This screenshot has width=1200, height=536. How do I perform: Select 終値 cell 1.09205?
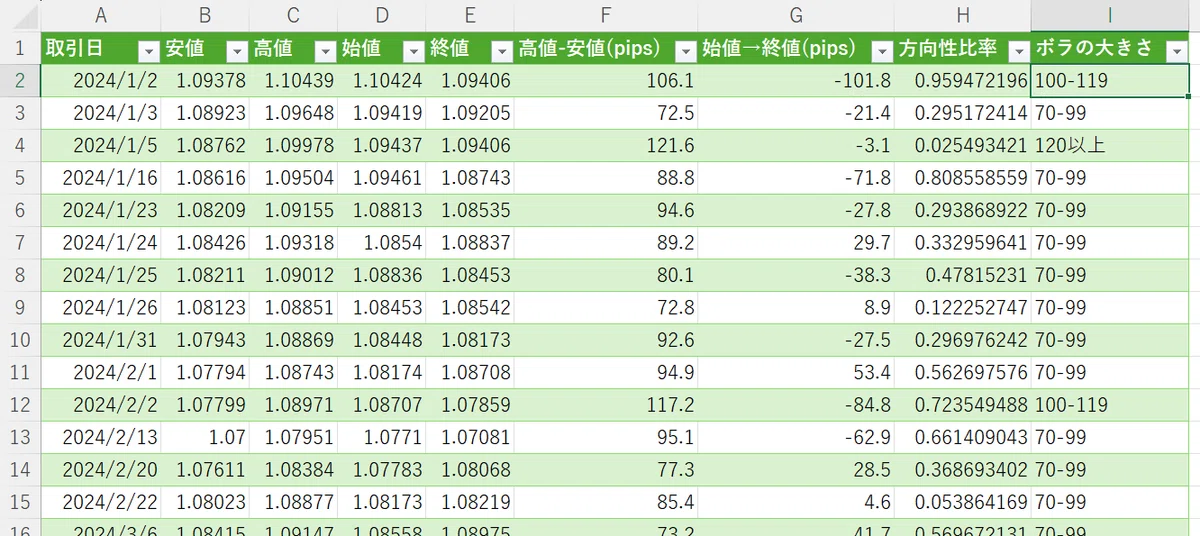(469, 113)
